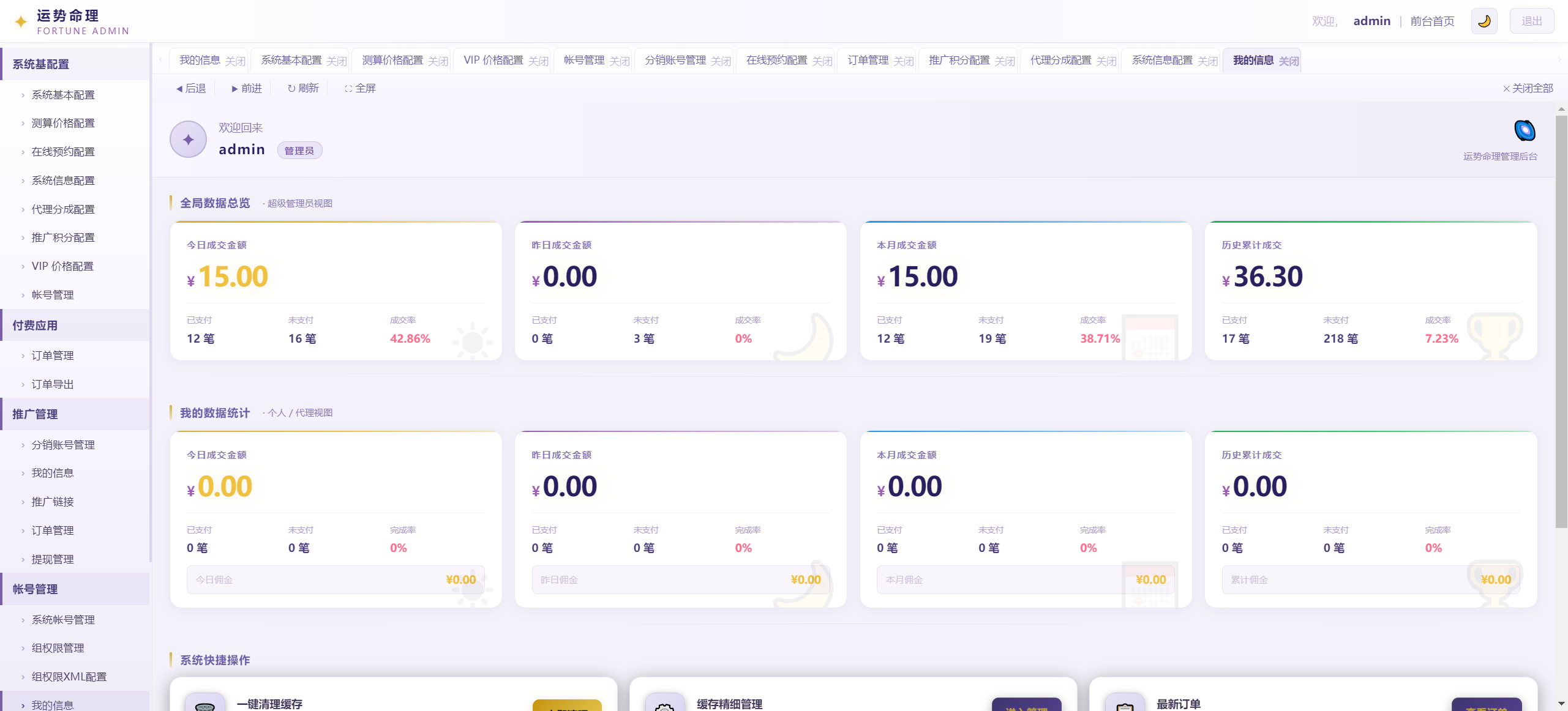1568x711 pixels.
Task: Enter fullscreen with 全屏
Action: click(x=360, y=88)
